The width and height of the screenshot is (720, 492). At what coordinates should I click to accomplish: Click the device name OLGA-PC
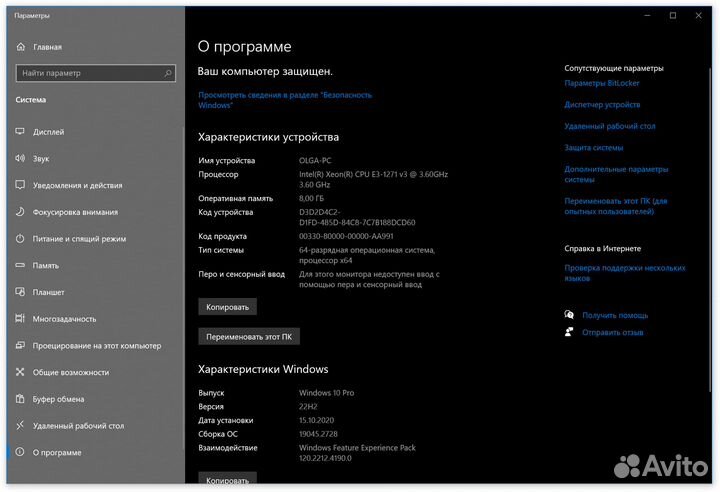point(315,160)
